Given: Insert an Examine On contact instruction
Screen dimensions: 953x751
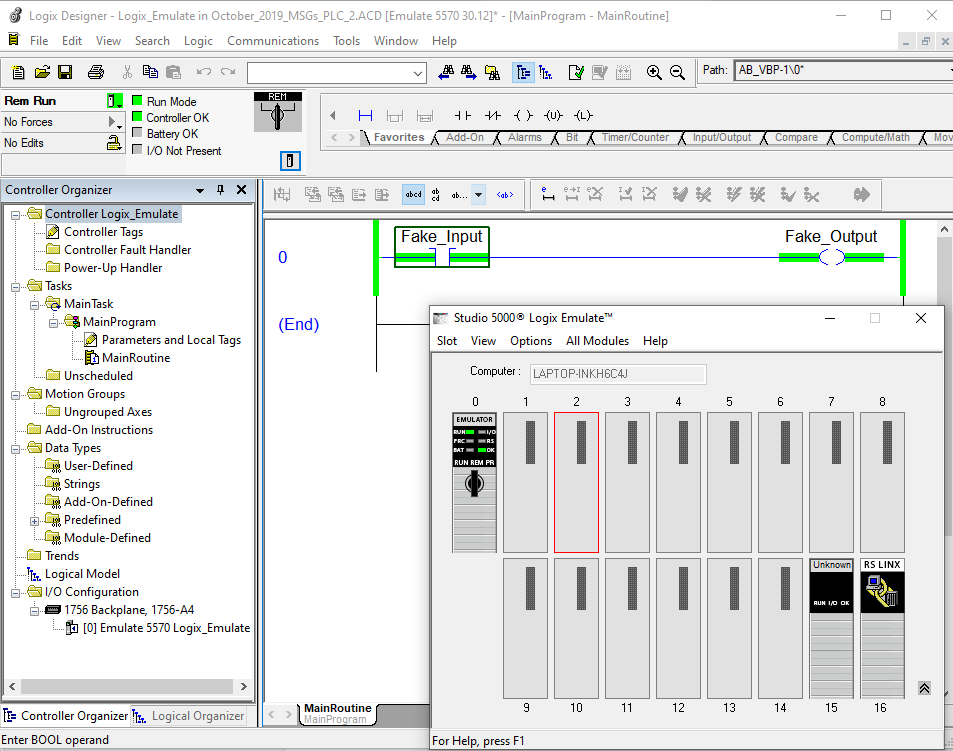Looking at the screenshot, I should coord(462,115).
